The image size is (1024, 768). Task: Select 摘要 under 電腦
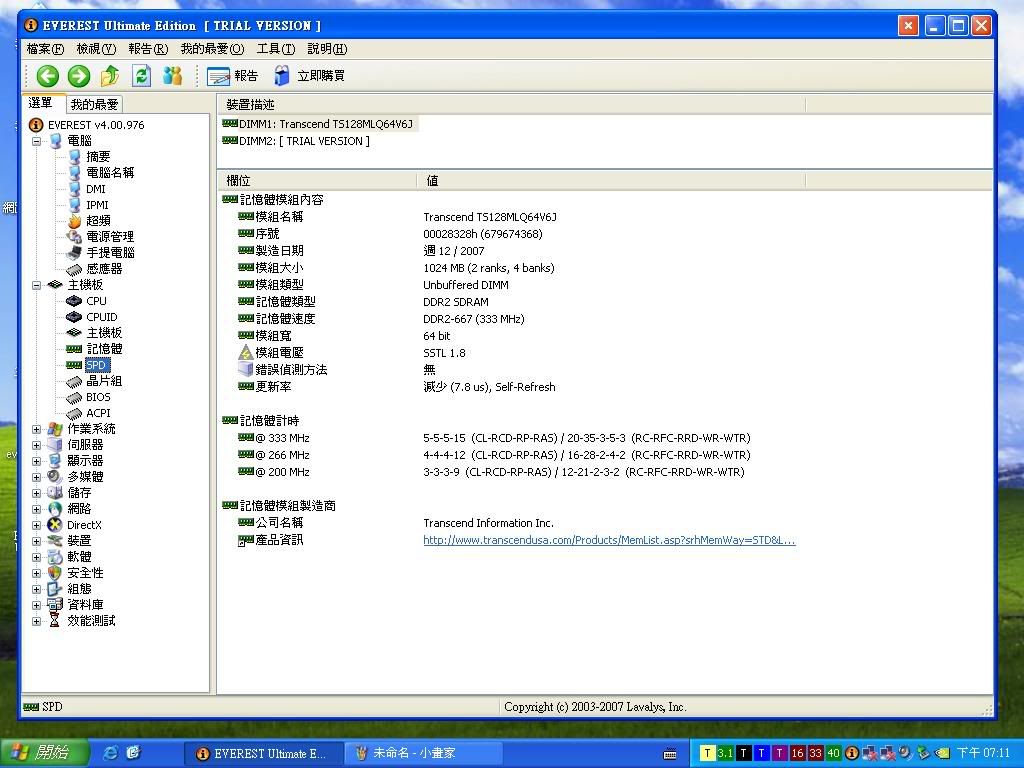[98, 157]
